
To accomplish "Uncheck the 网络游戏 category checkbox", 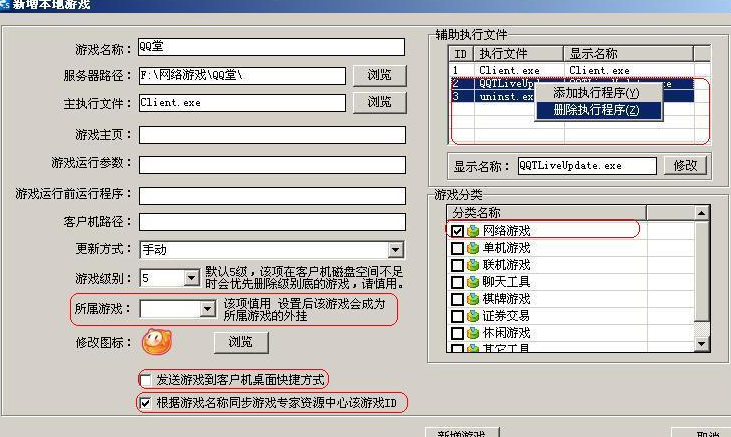I will [457, 231].
